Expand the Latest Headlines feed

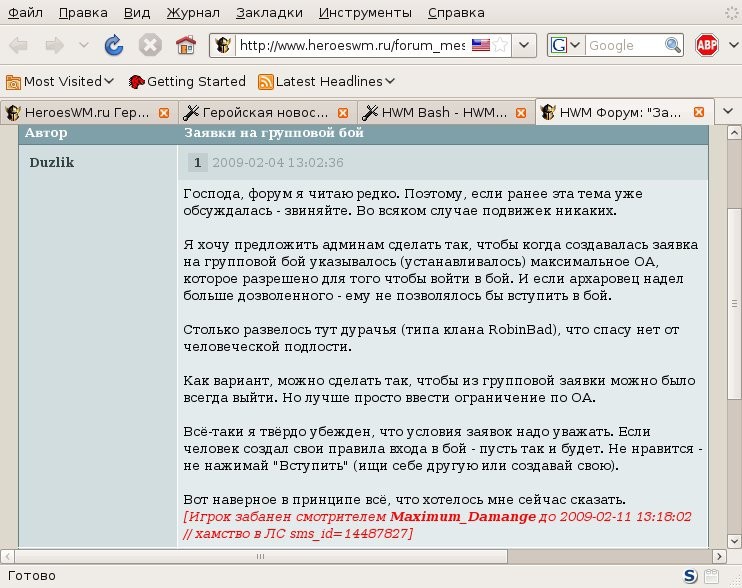pos(327,82)
